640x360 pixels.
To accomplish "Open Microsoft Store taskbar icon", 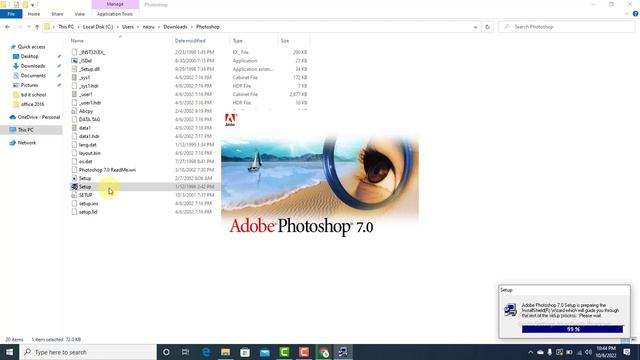I will pyautogui.click(x=245, y=352).
